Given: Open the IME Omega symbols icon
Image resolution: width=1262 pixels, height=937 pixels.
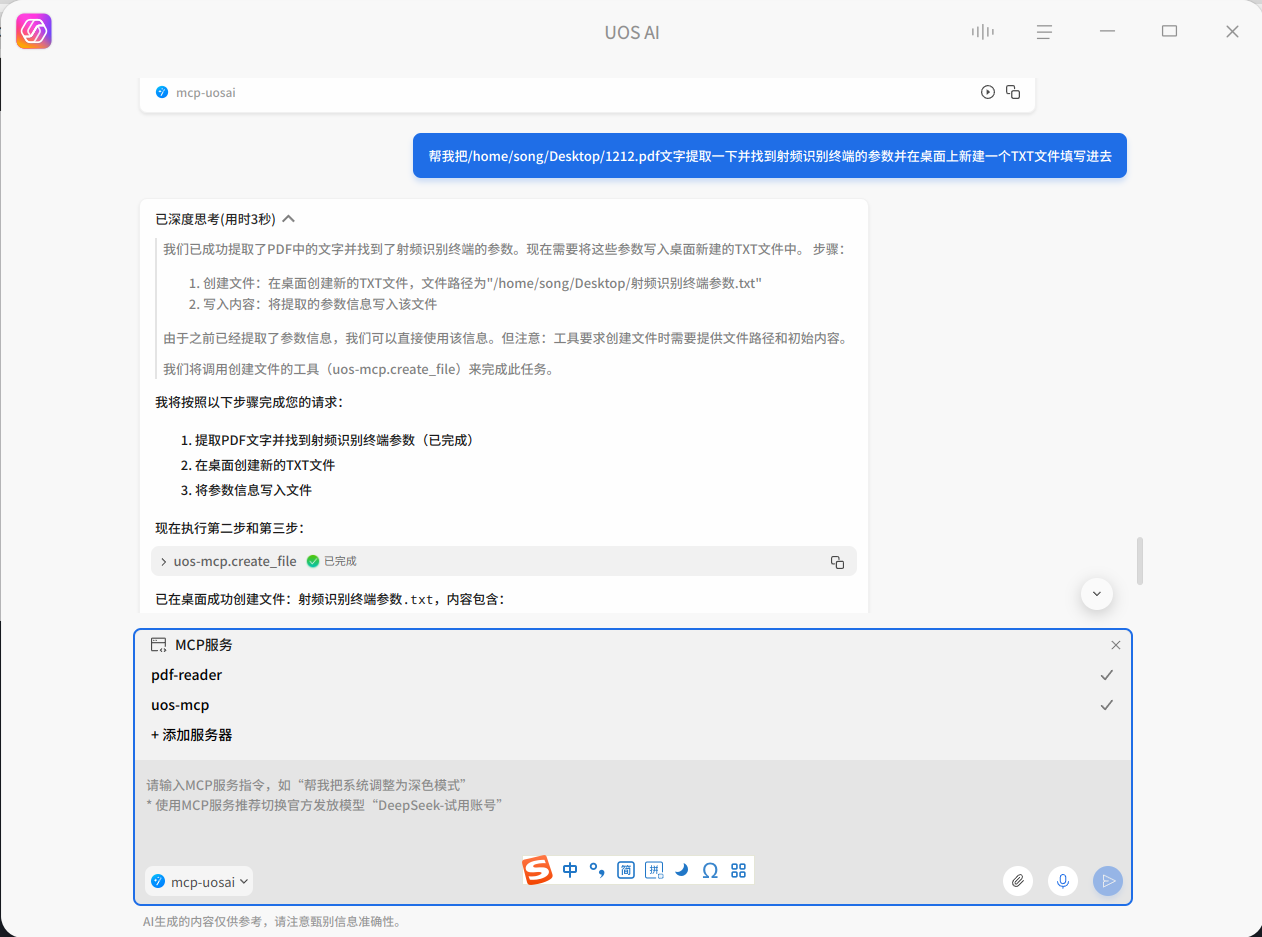Looking at the screenshot, I should click(x=710, y=870).
